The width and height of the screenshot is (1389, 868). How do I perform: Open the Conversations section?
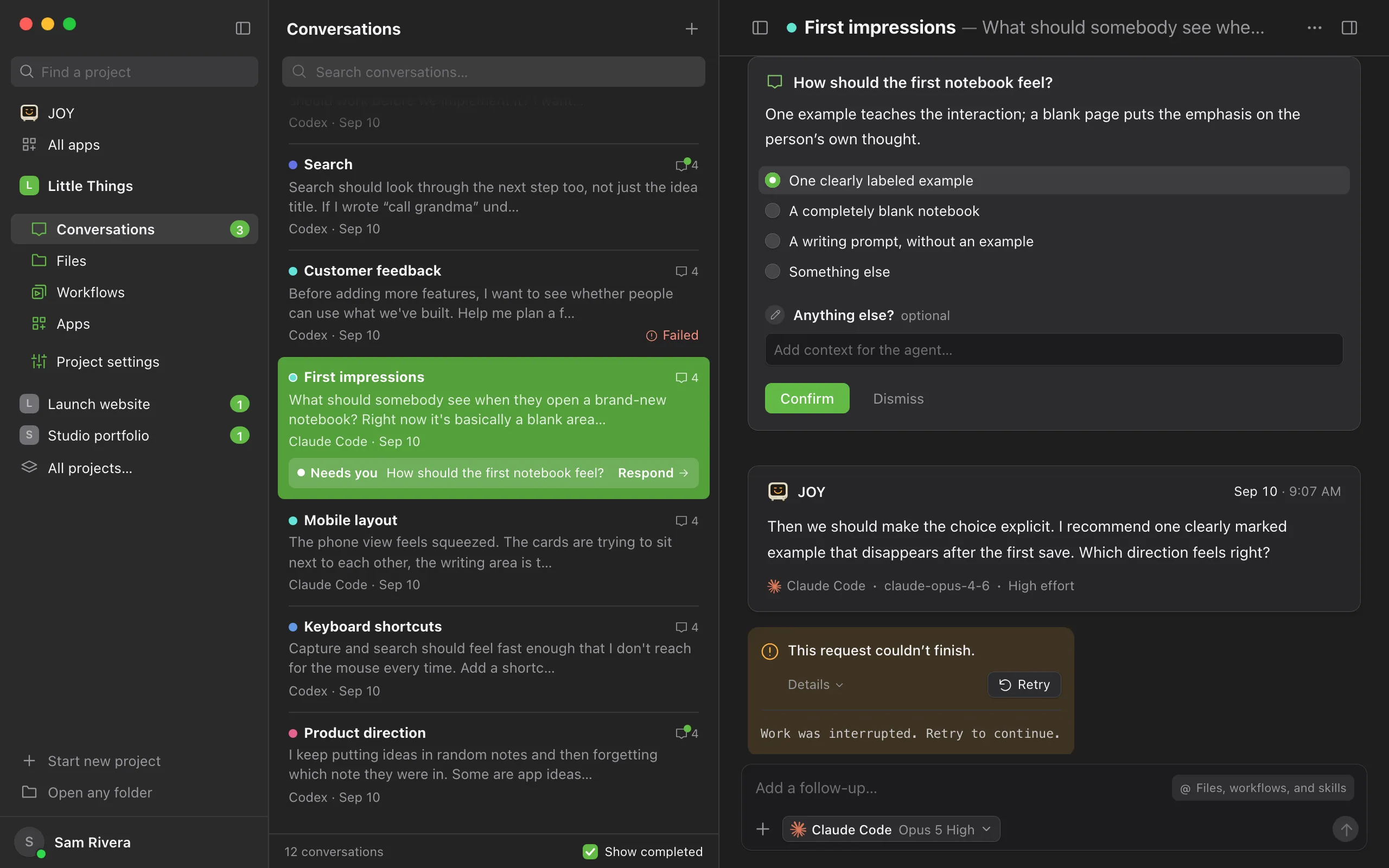click(x=135, y=229)
